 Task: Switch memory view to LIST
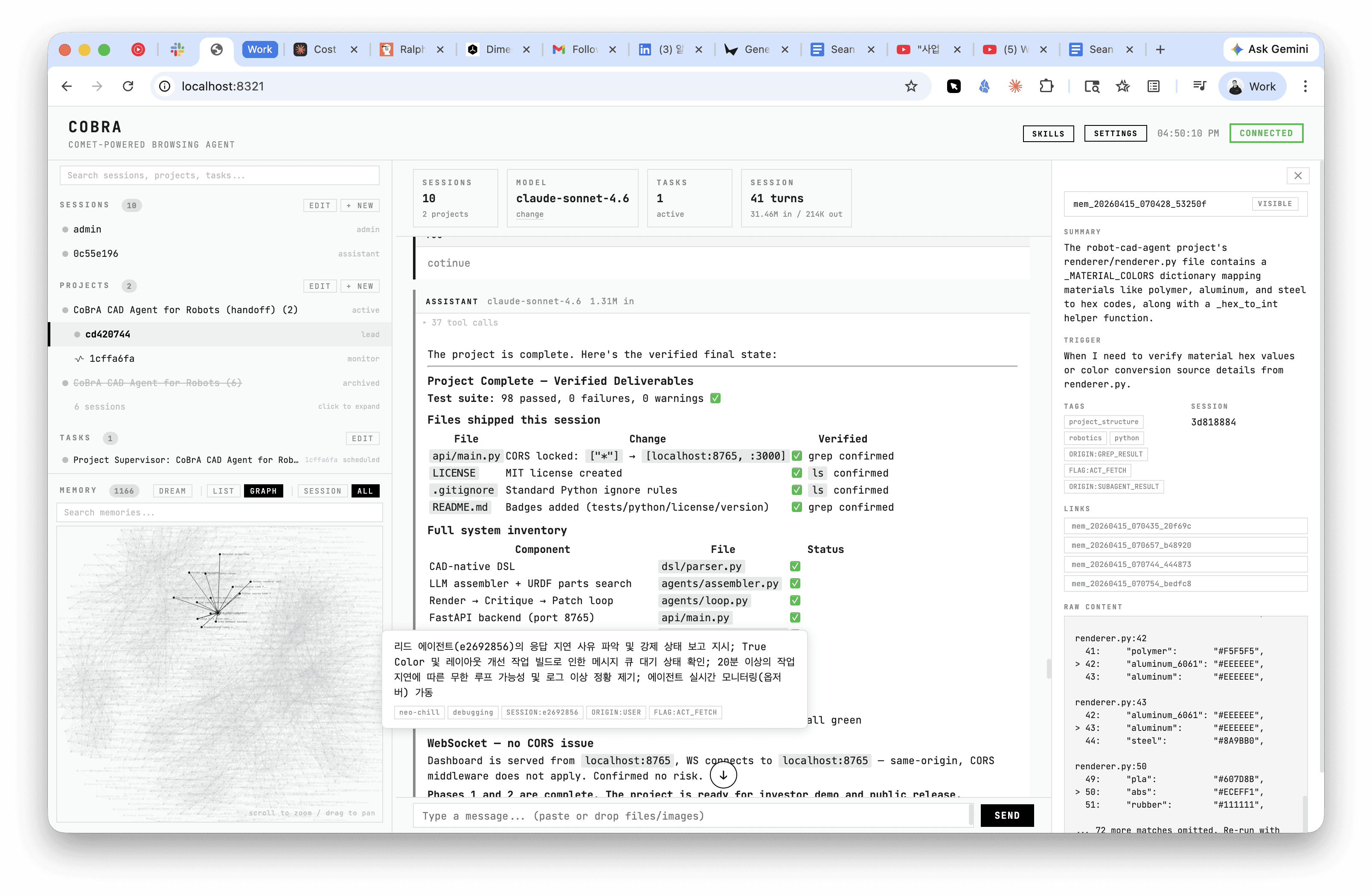(x=223, y=491)
